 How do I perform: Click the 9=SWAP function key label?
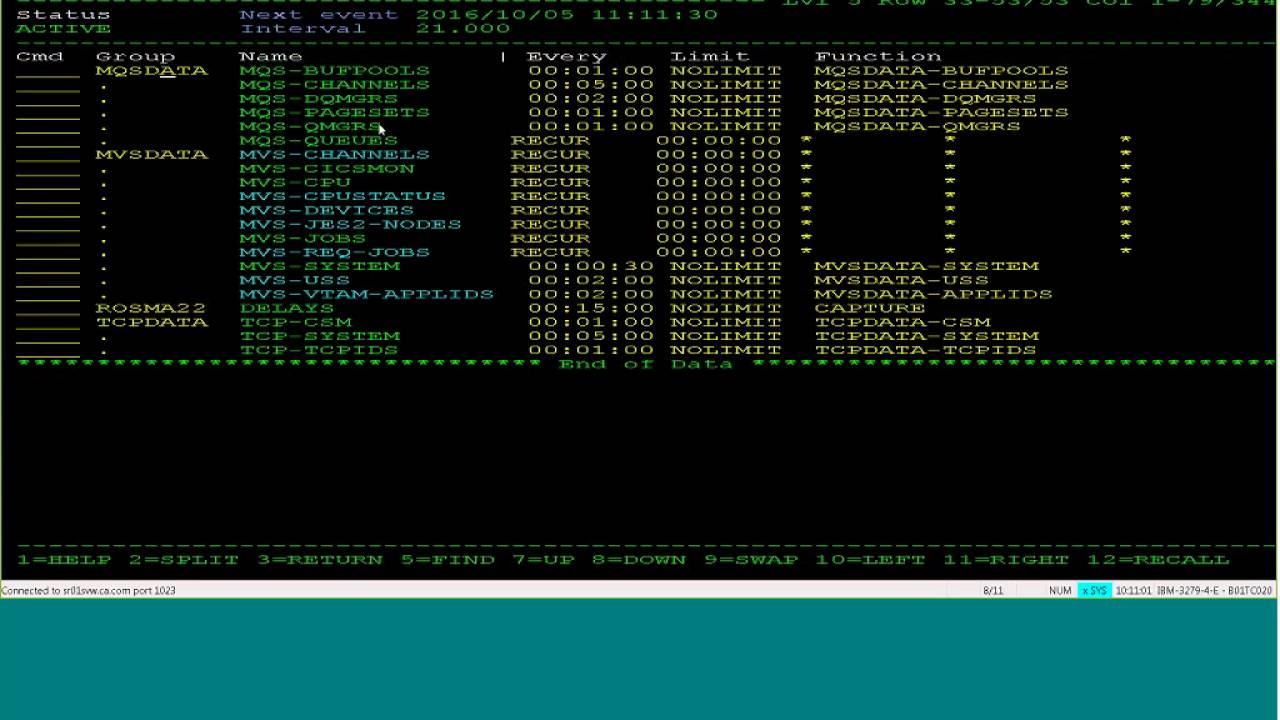(751, 560)
